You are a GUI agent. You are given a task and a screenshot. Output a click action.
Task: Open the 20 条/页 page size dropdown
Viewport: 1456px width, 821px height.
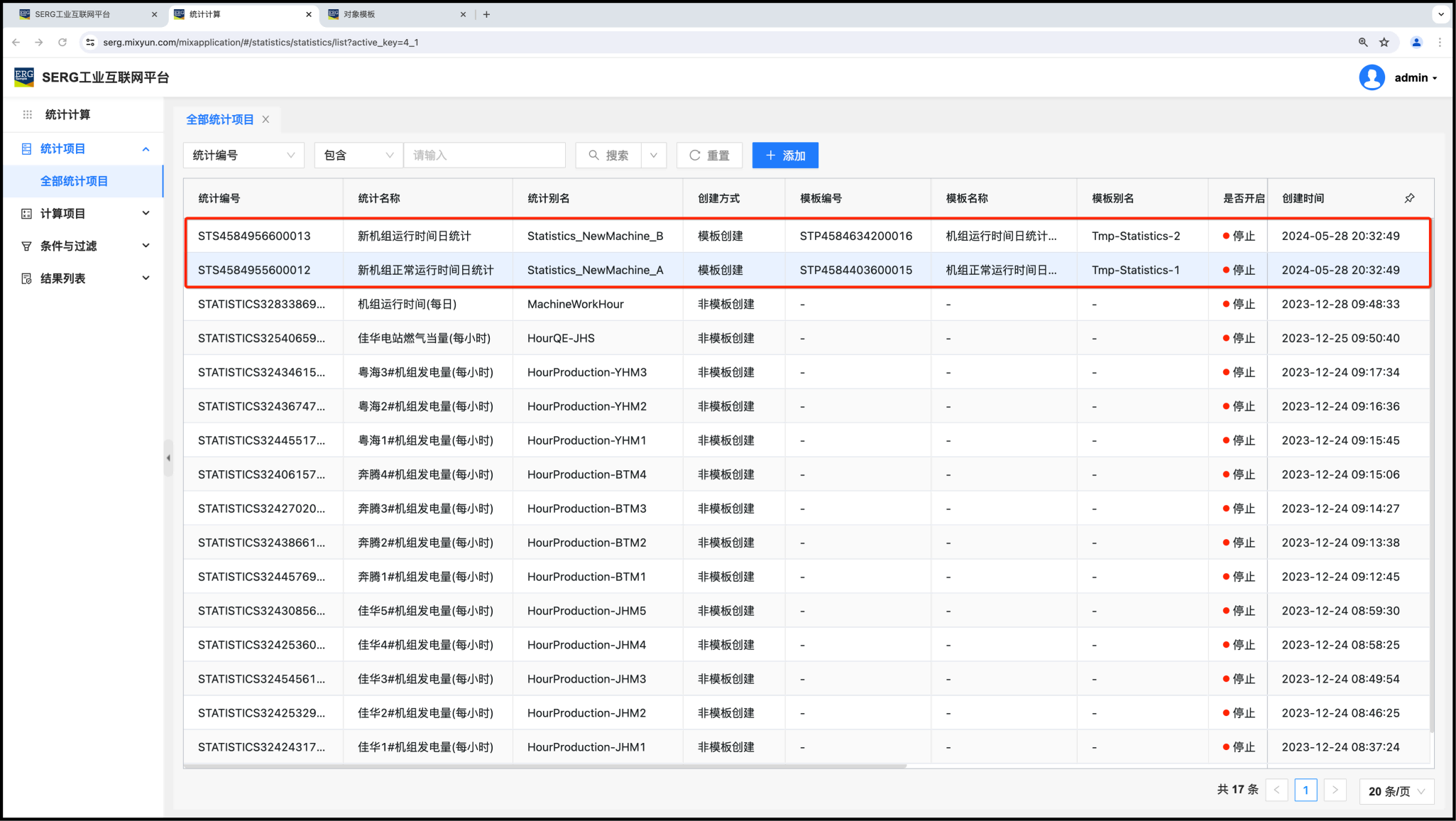(1396, 791)
